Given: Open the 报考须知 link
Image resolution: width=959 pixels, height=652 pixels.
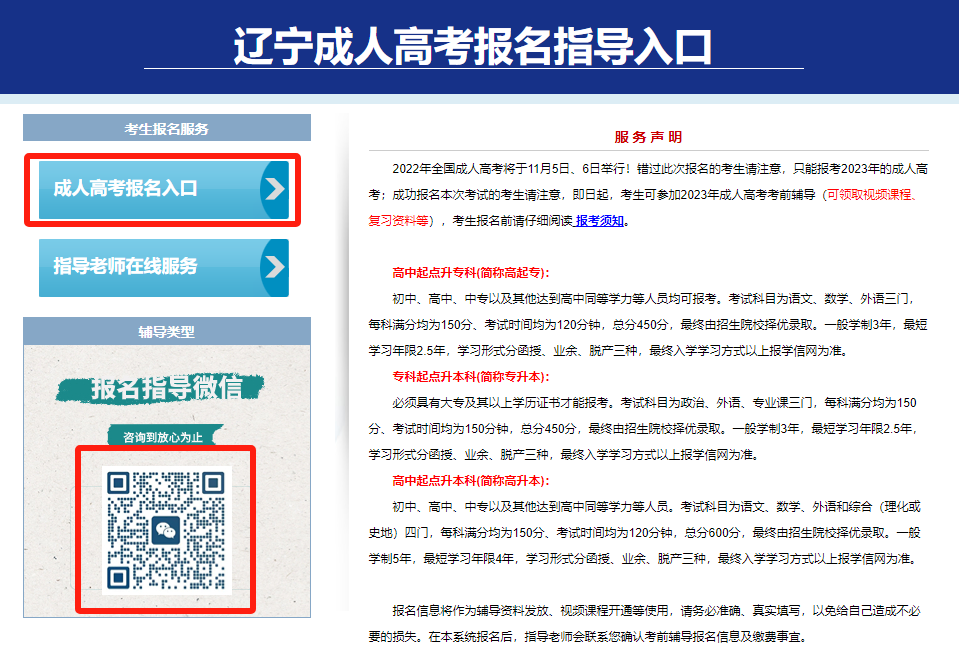Looking at the screenshot, I should 599,221.
